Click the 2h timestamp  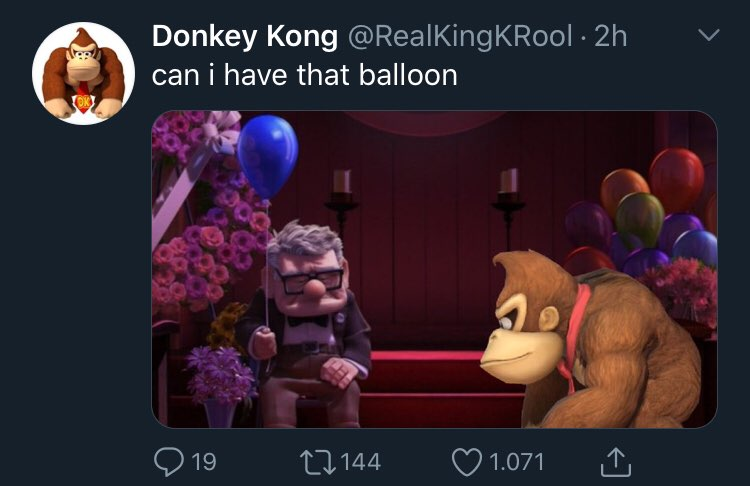(x=611, y=37)
